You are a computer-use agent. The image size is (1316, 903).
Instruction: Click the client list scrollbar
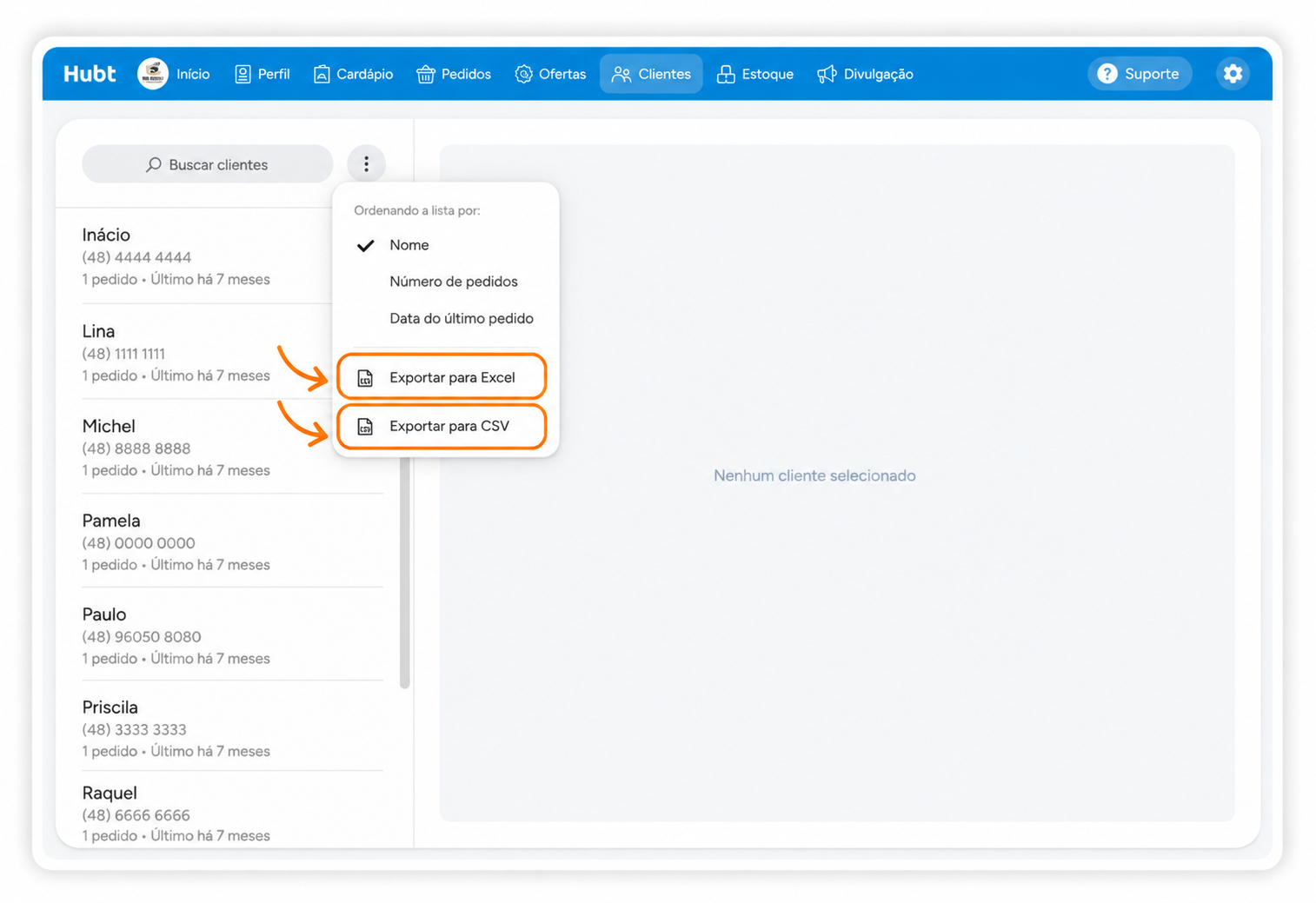point(404,572)
